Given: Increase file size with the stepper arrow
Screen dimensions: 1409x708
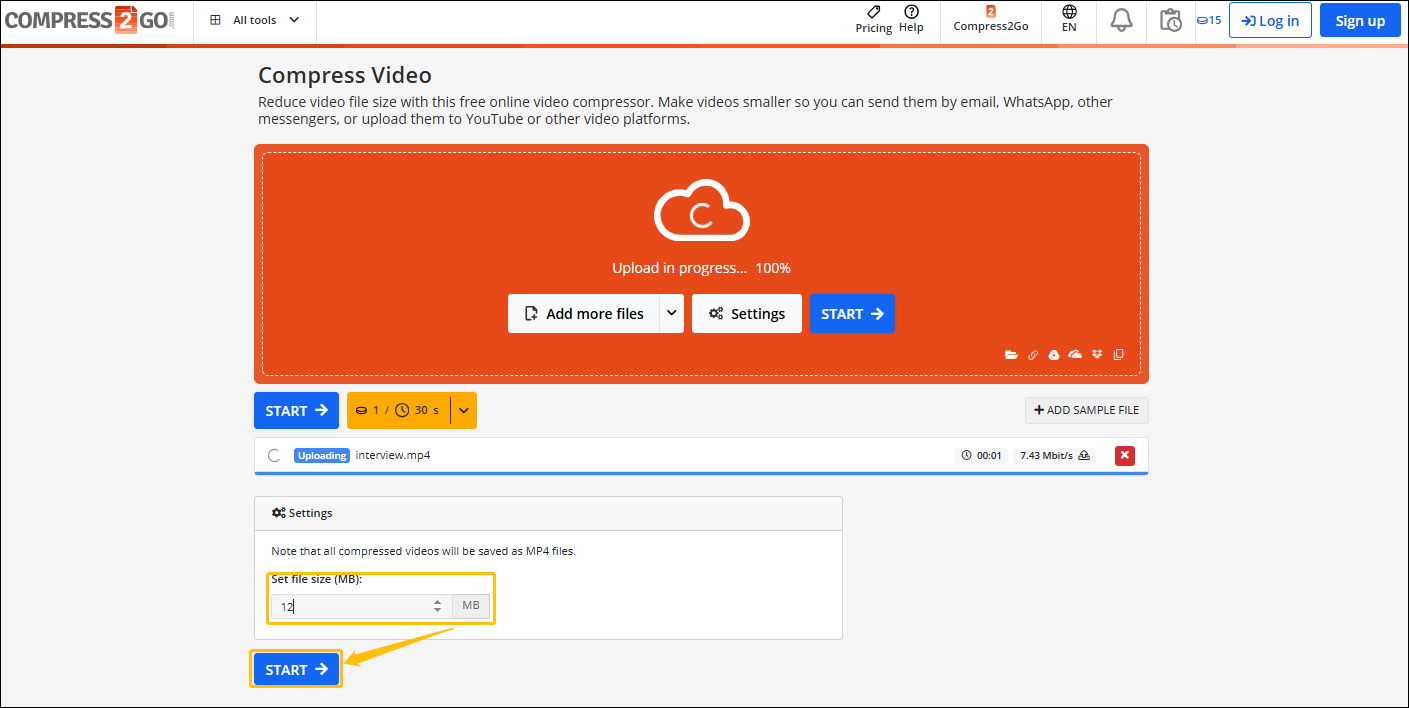Looking at the screenshot, I should (x=437, y=601).
